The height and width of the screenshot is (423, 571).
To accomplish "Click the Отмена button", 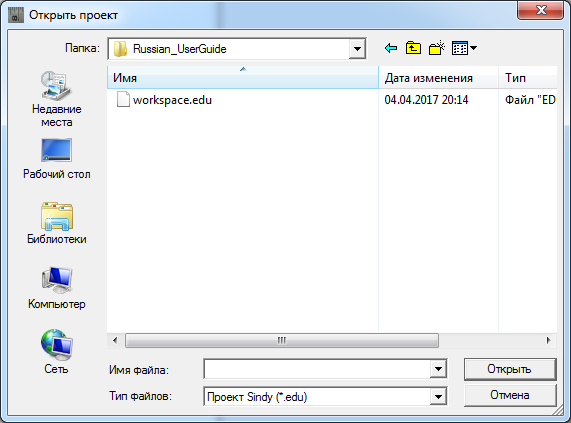I will [x=510, y=395].
